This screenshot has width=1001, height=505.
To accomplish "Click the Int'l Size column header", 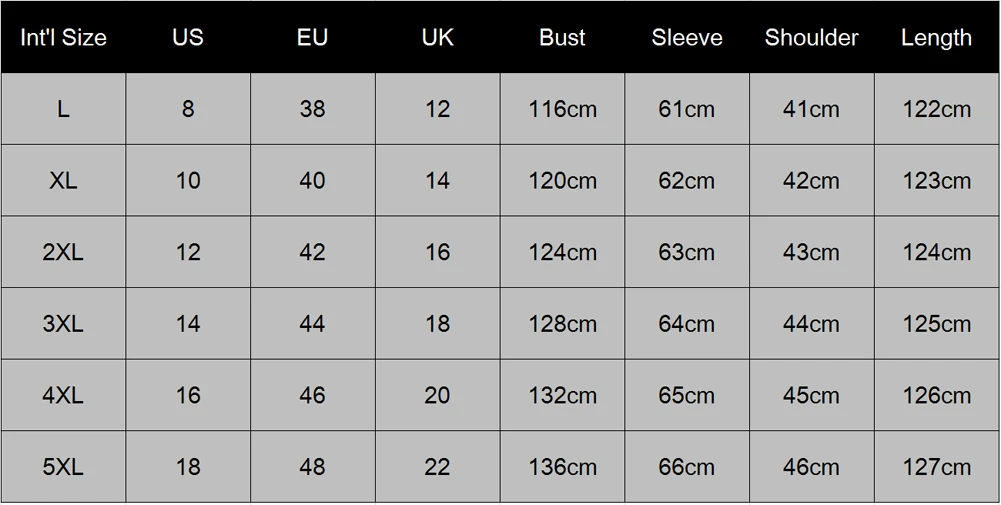I will 63,38.
